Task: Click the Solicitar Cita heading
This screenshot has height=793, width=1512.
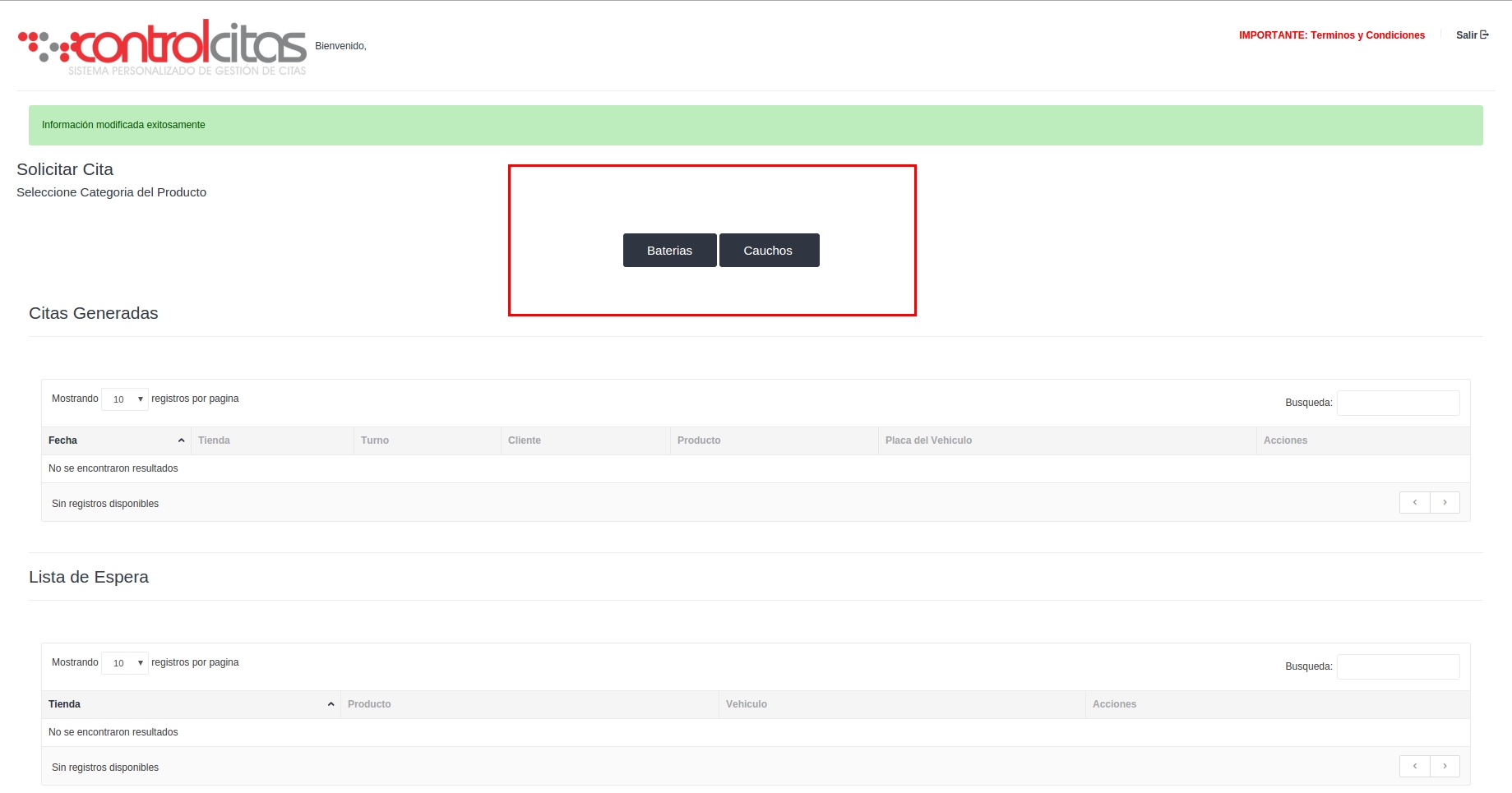Action: [x=65, y=169]
